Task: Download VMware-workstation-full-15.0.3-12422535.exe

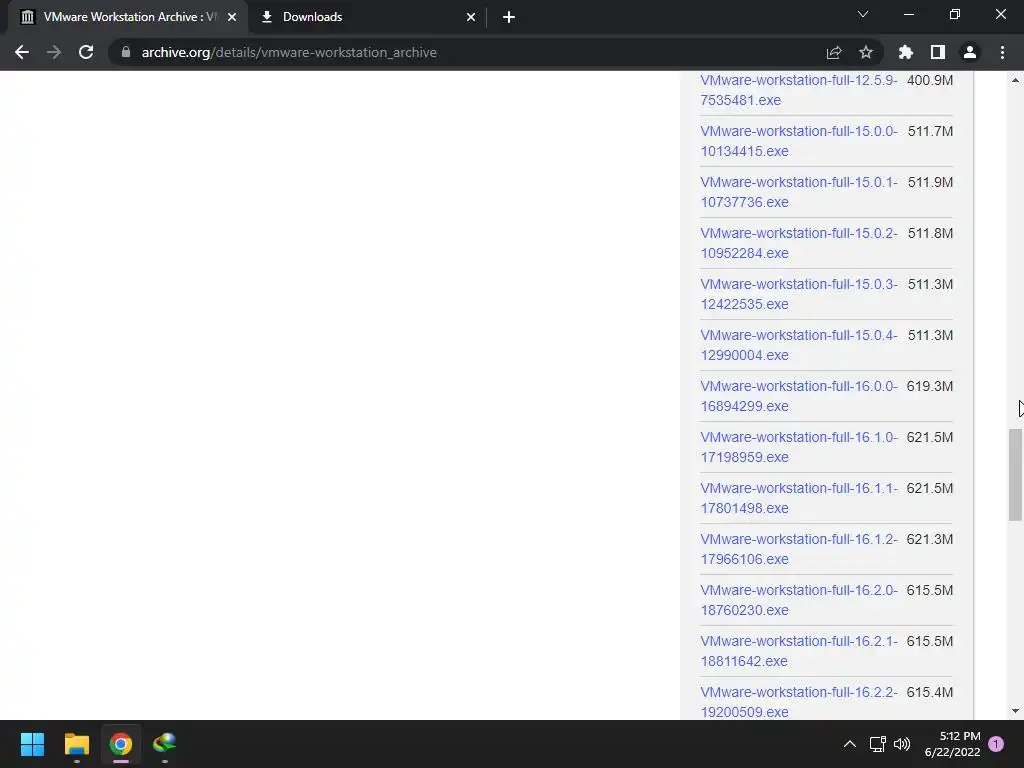Action: 799,294
